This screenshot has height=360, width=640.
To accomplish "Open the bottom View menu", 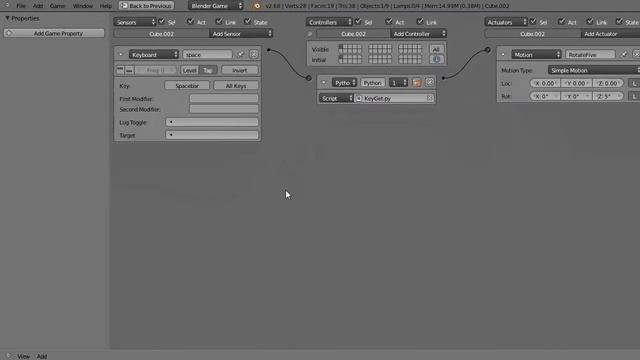I will [x=24, y=356].
